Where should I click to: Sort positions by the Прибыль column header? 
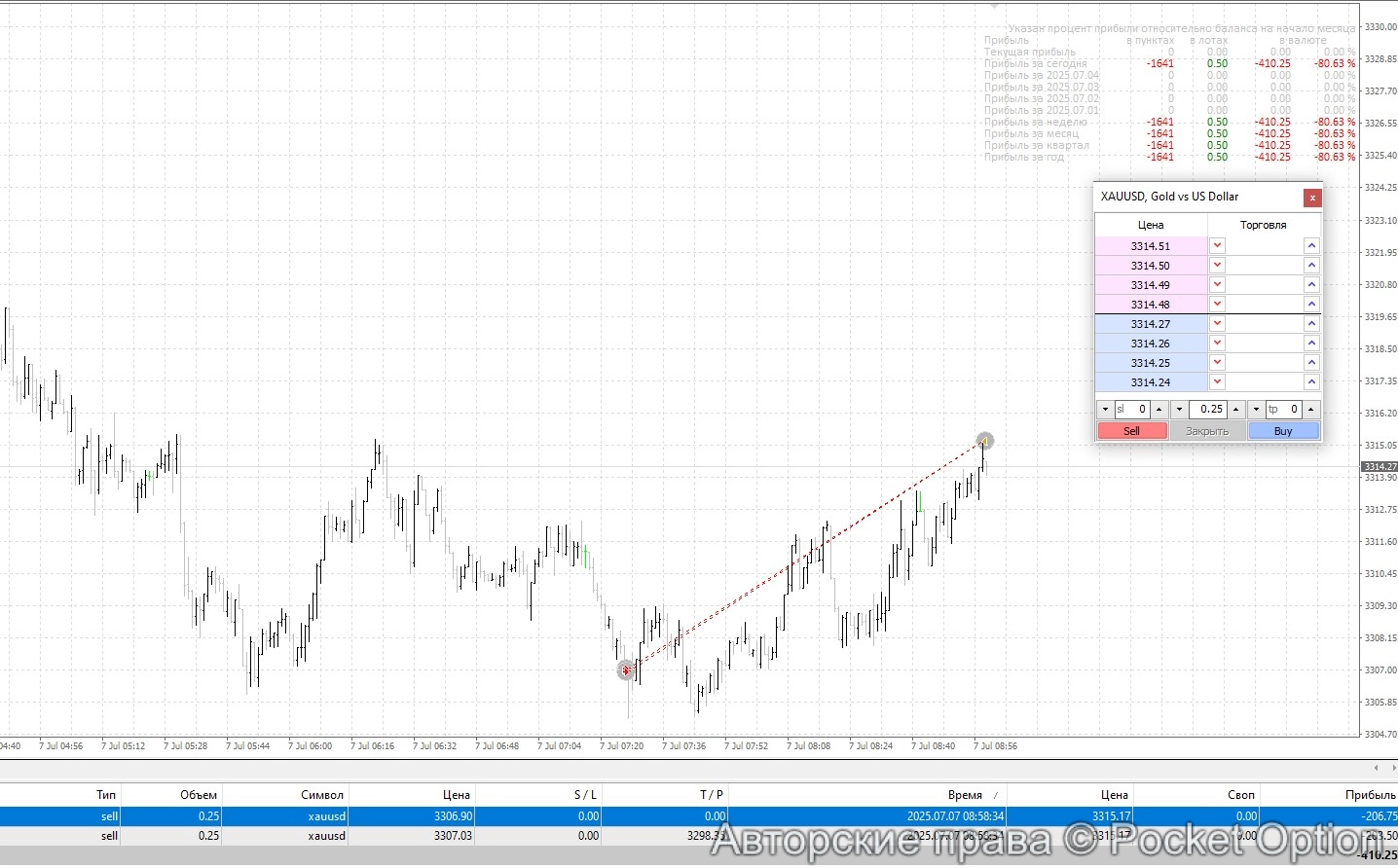[x=1370, y=795]
